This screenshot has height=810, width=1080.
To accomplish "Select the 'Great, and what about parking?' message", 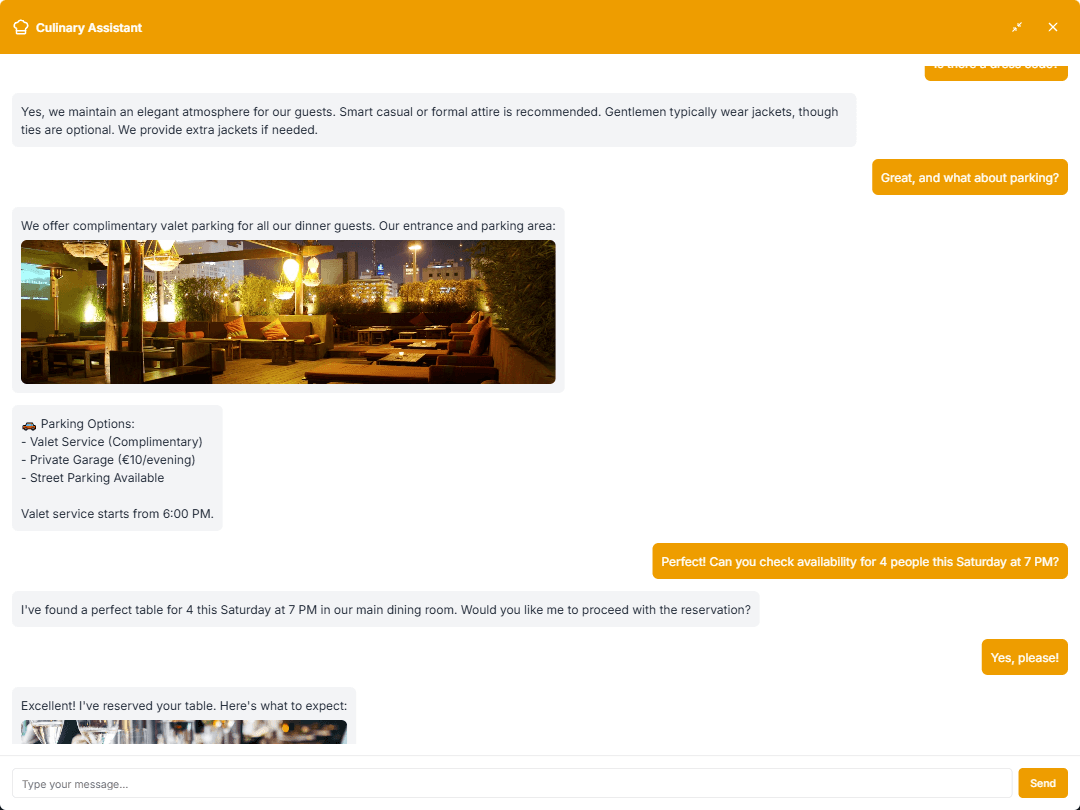I will (969, 177).
